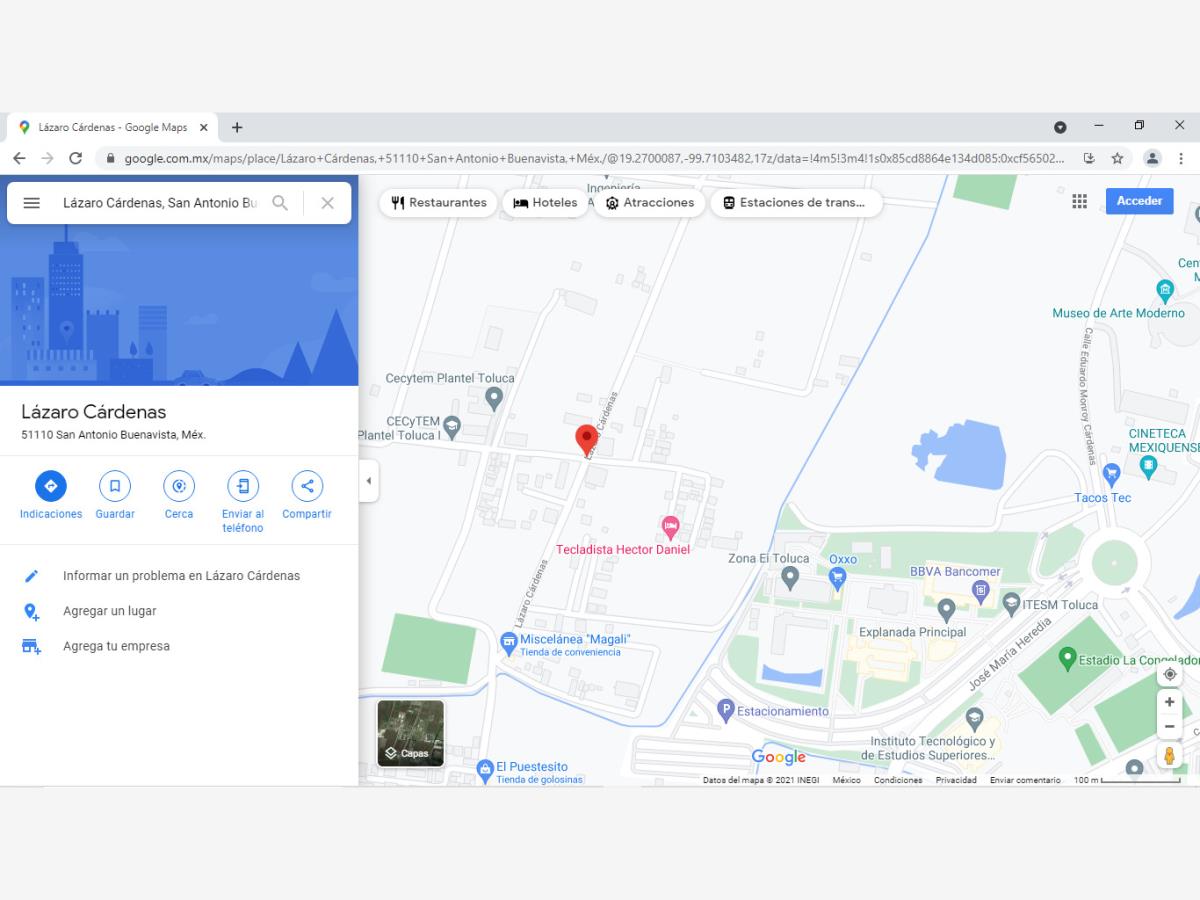
Task: Click the browser forward arrow
Action: pos(47,158)
